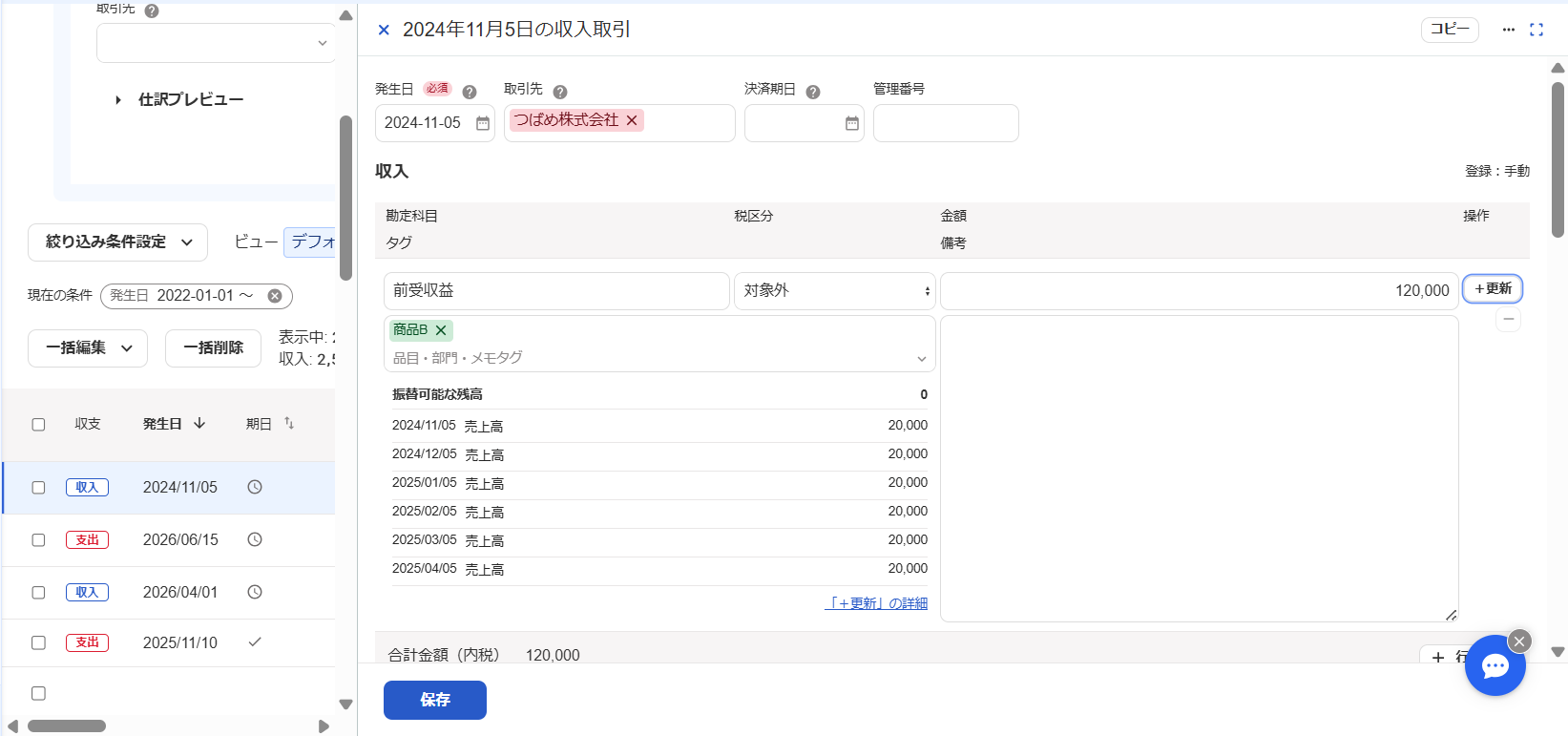Remove つばめ株式会社 from 取引先
This screenshot has height=736, width=1568.
coord(632,120)
